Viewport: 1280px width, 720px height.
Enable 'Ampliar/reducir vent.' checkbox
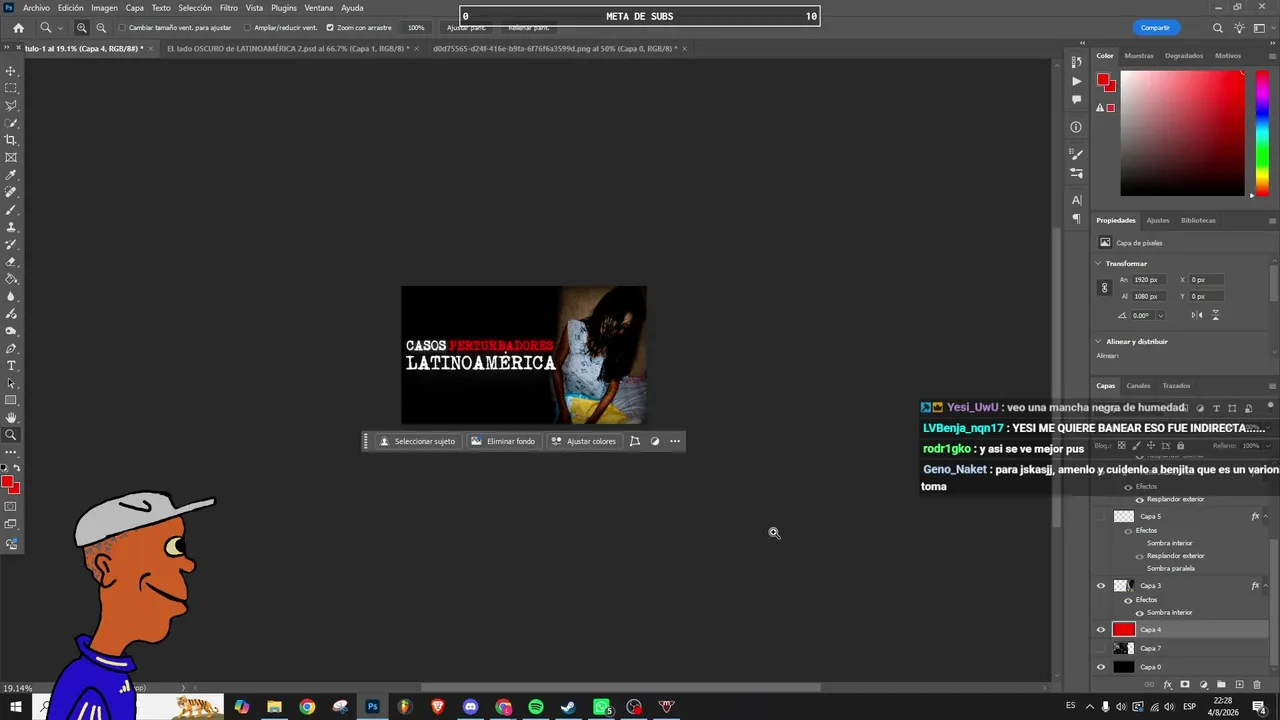[x=247, y=28]
